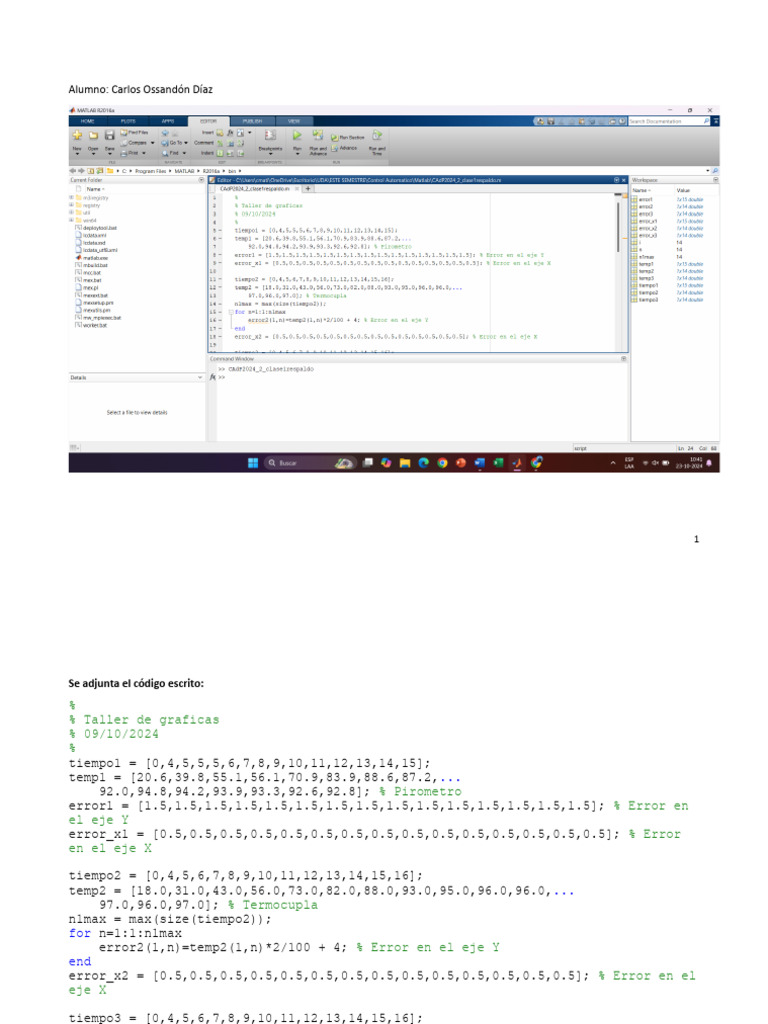This screenshot has width=768, height=1024.
Task: Open the temp1 variable in Workspace
Action: 647,263
